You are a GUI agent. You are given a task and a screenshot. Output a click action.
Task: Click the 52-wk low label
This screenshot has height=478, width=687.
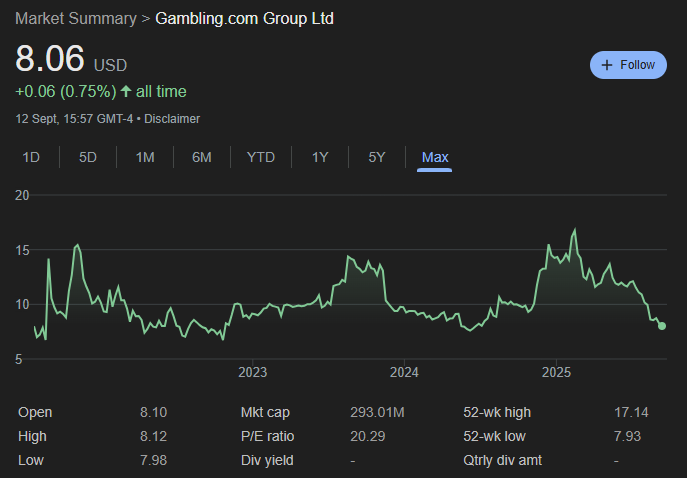click(494, 436)
